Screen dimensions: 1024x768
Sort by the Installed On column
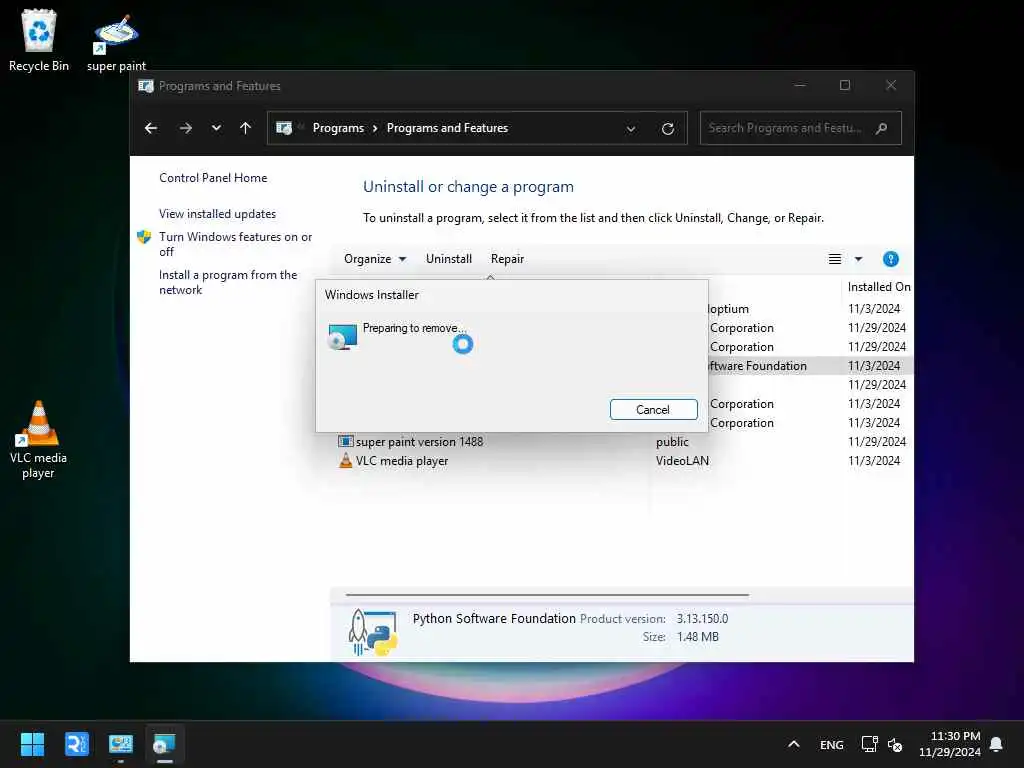point(878,287)
